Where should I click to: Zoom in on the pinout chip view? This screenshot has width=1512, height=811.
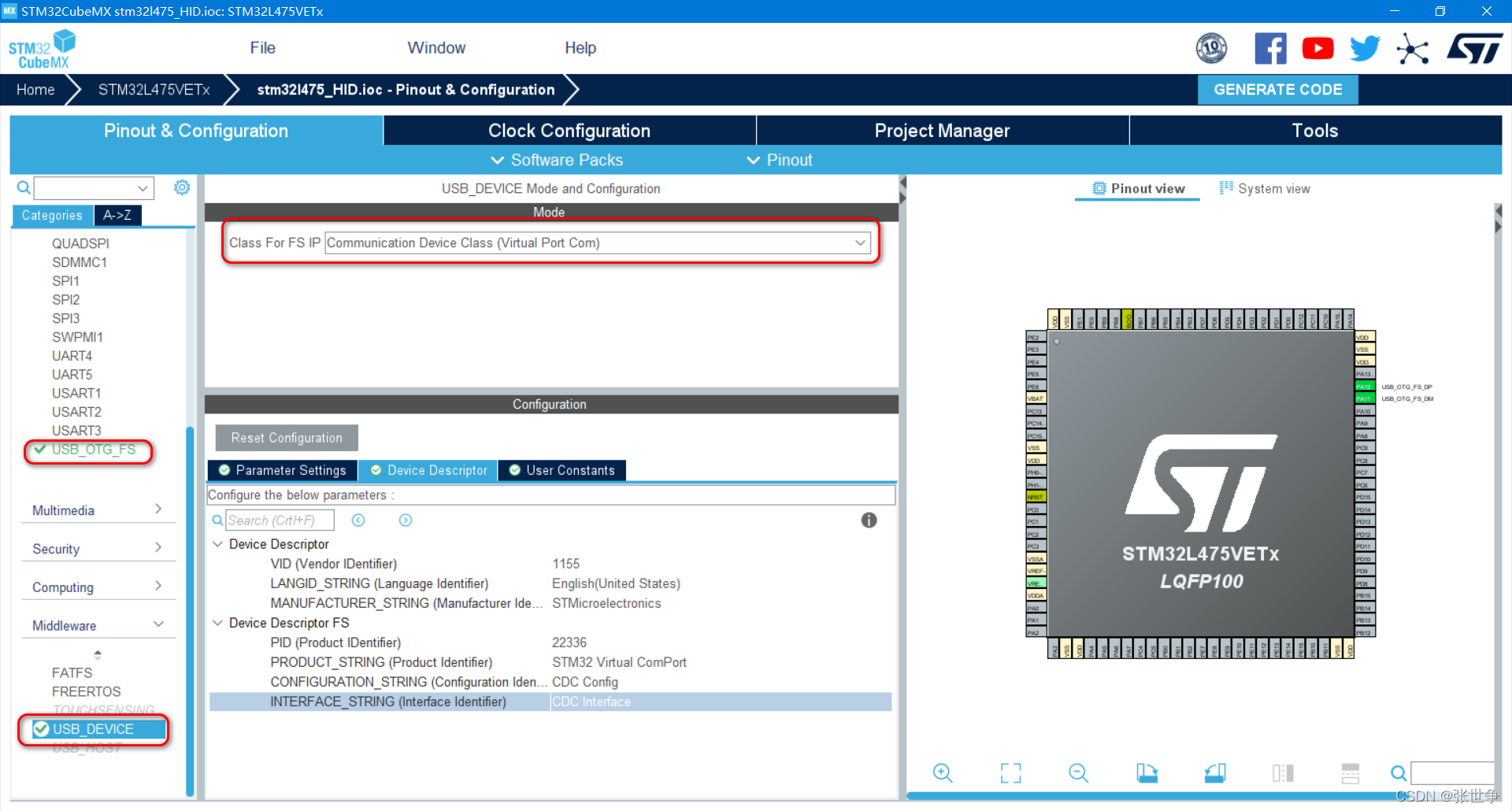[943, 773]
